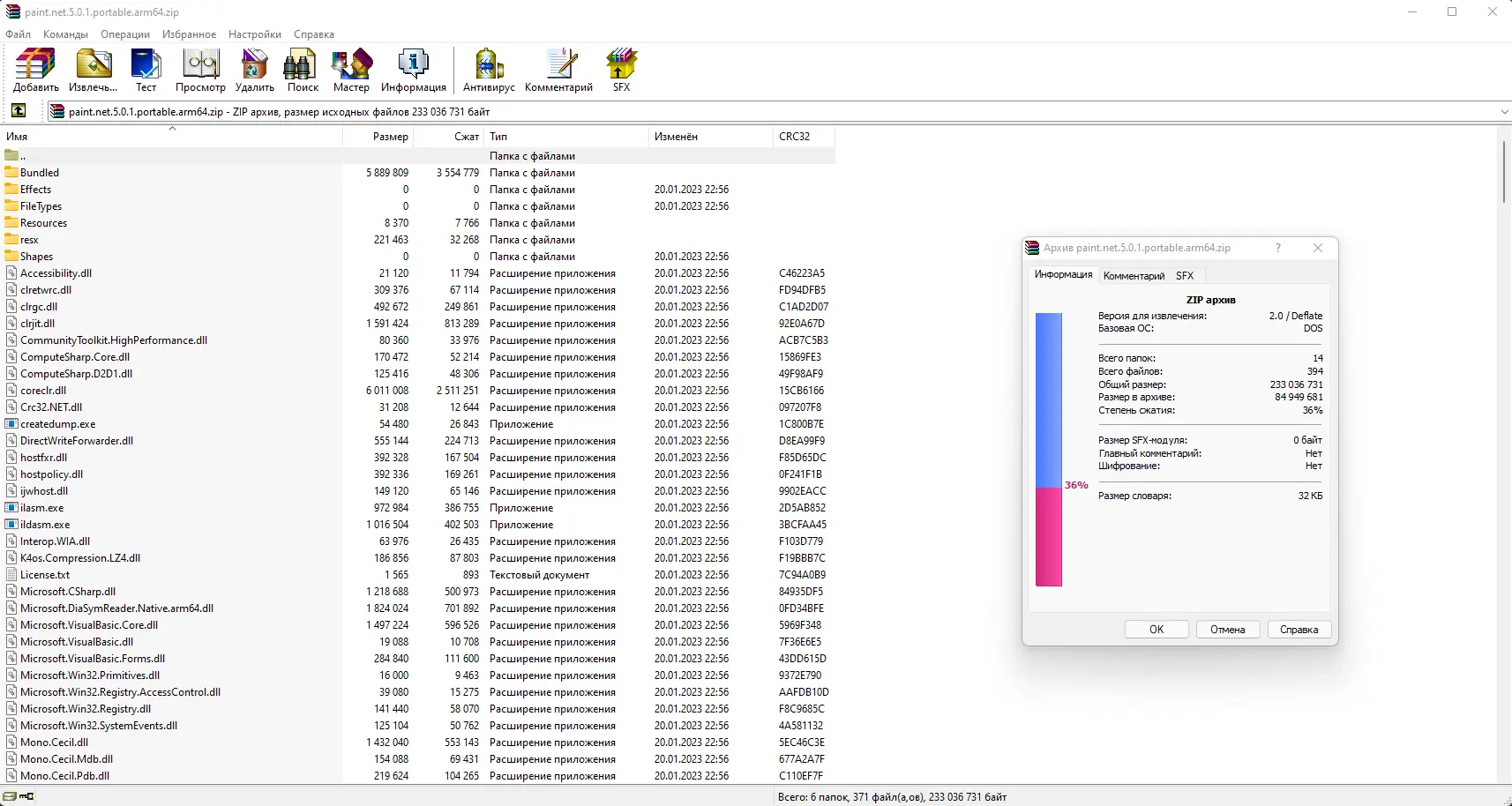Select the hostfxr.dll file row
Image resolution: width=1512 pixels, height=806 pixels.
tap(418, 458)
